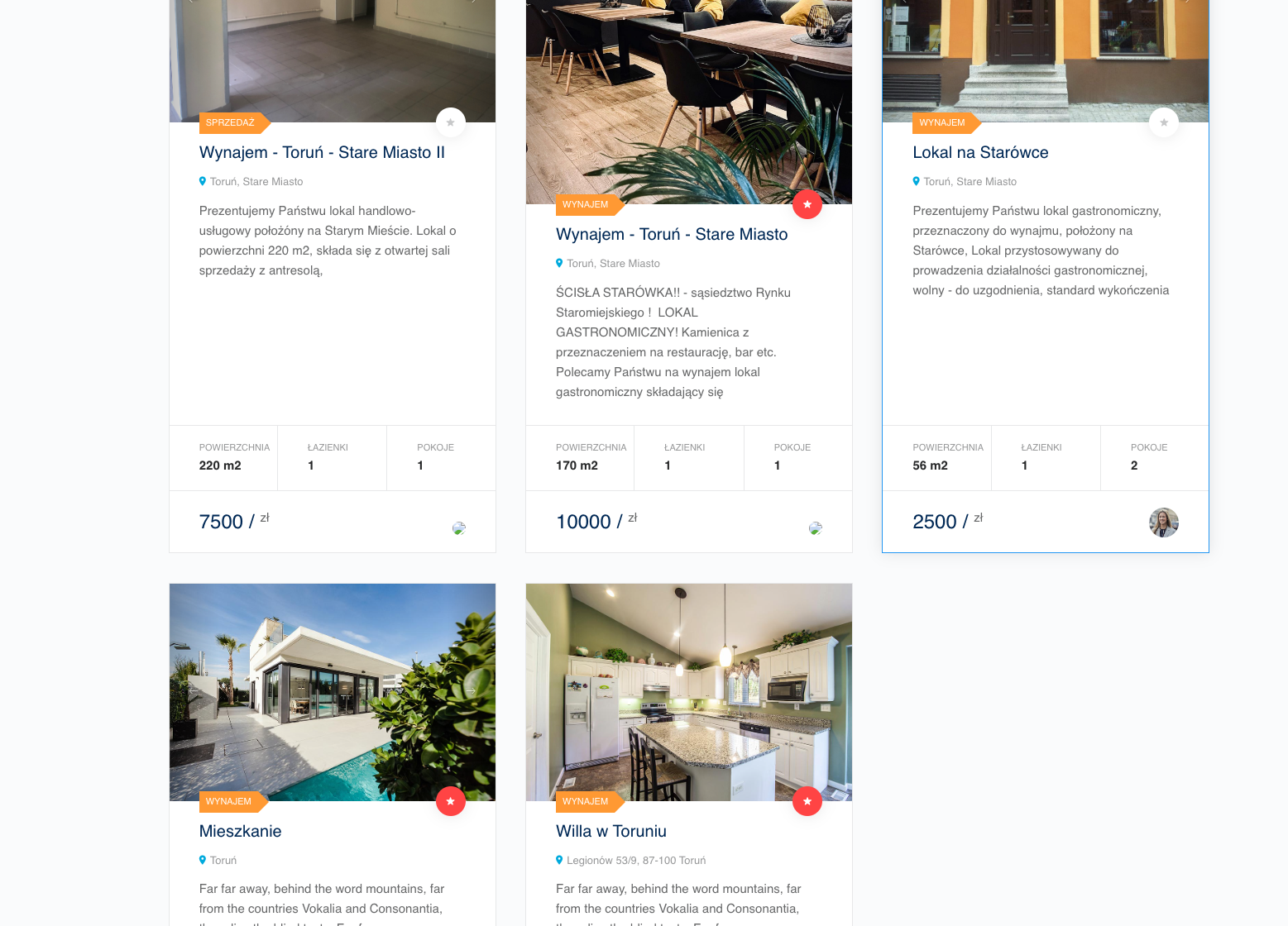Toggle favorite star on Lokal na Starówce

click(x=1164, y=122)
